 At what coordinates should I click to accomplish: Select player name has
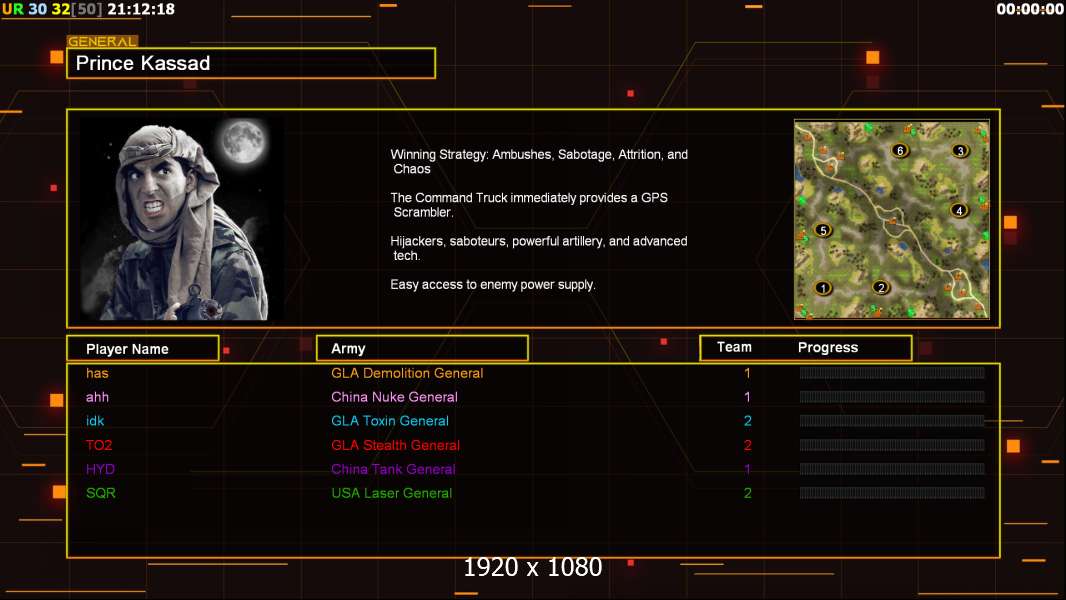(97, 373)
